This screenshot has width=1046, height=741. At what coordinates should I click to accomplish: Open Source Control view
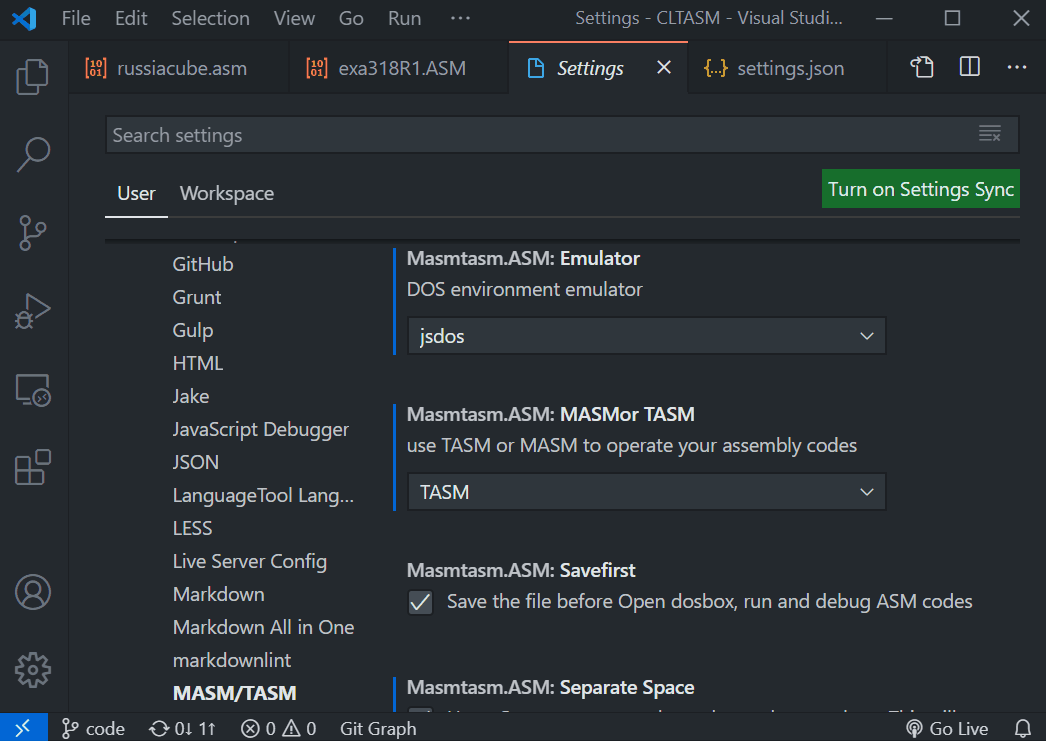coord(32,233)
